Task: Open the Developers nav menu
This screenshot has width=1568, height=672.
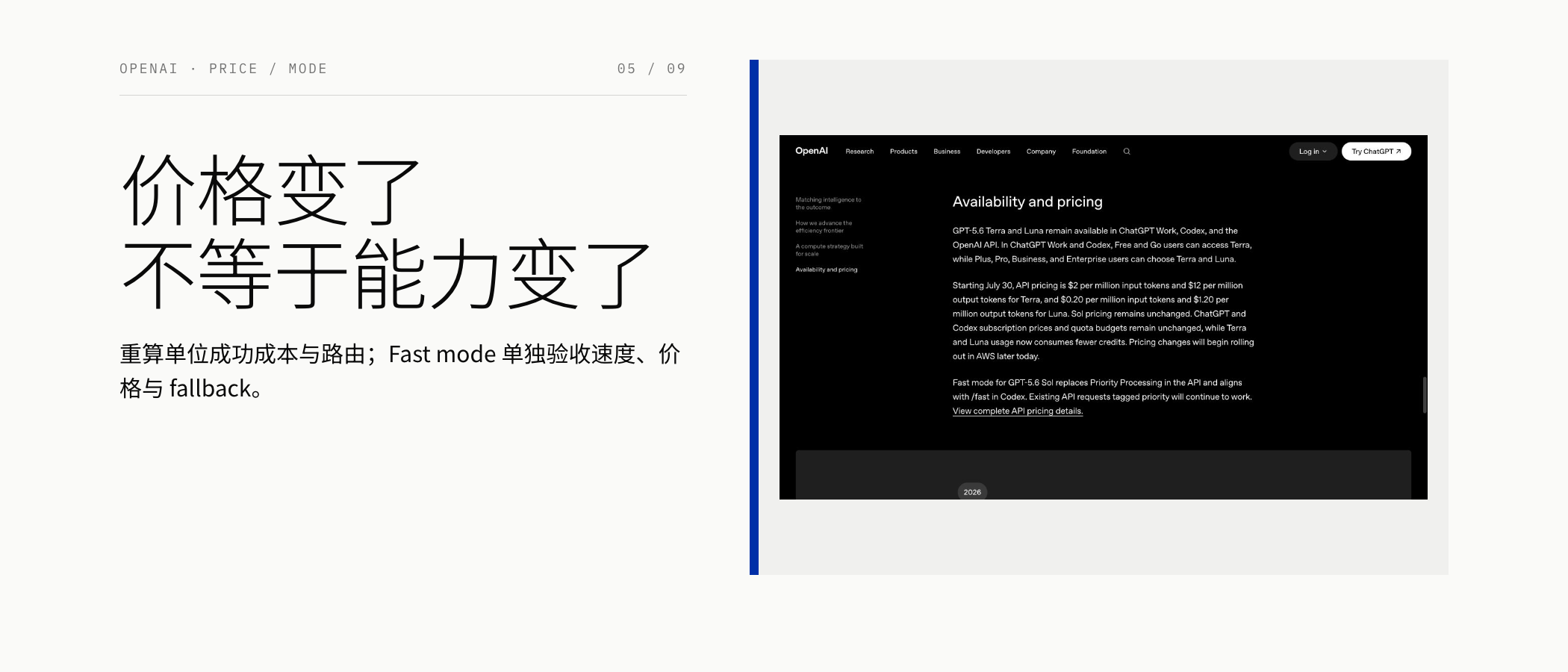Action: pos(993,152)
